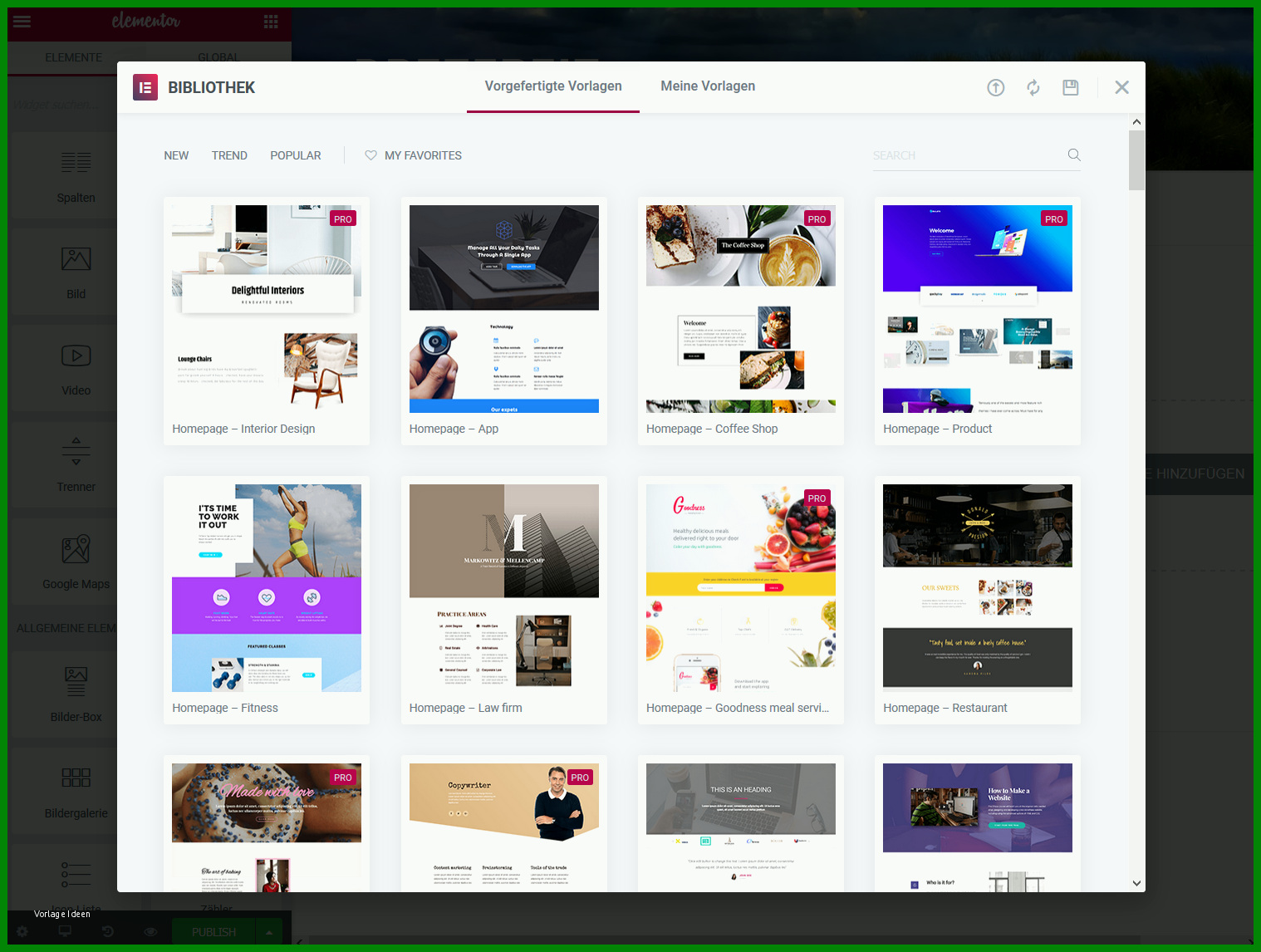Open the ELEMENTE panel tab
This screenshot has height=952, width=1261.
[74, 57]
